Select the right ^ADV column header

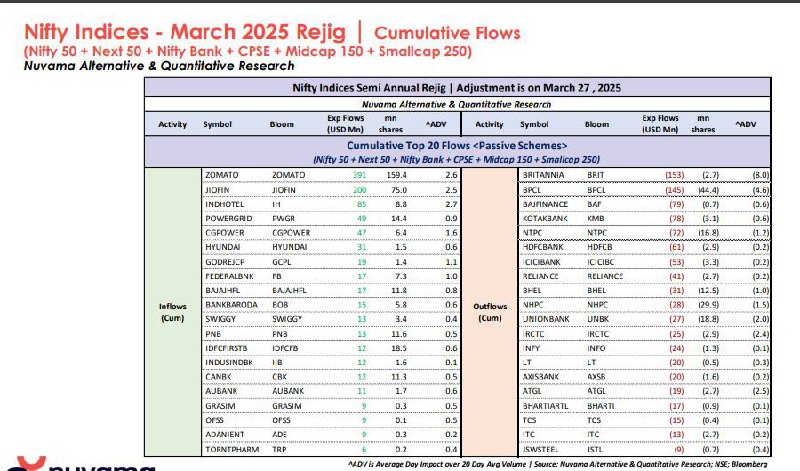tap(745, 124)
